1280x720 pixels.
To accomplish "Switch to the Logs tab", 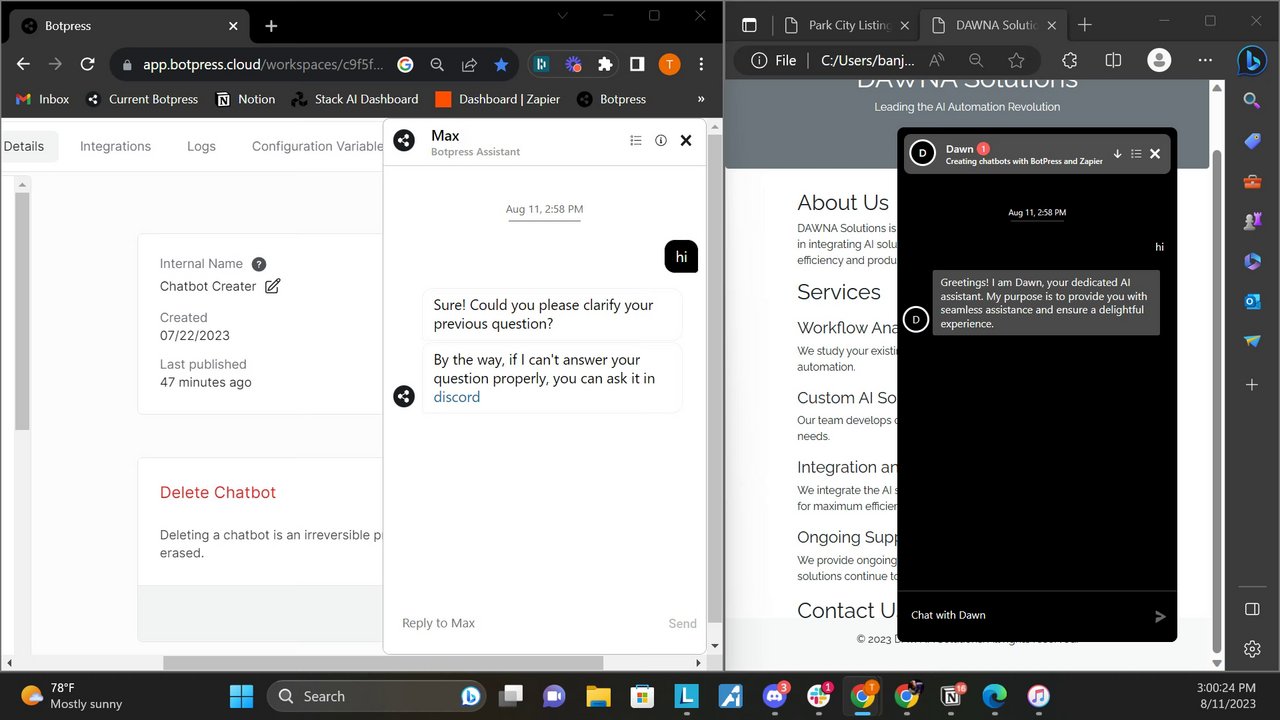I will (201, 146).
